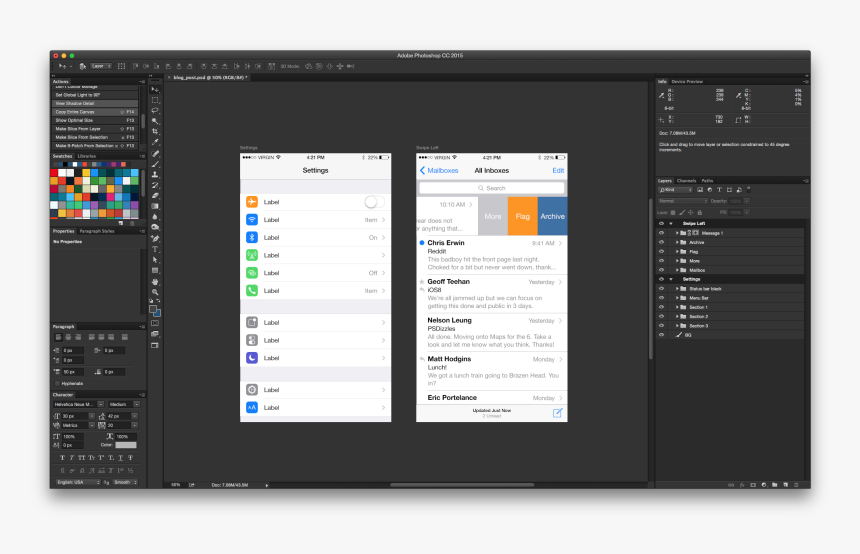Select the Move tool in the toolbox
Screen dimensions: 860x554
155,89
